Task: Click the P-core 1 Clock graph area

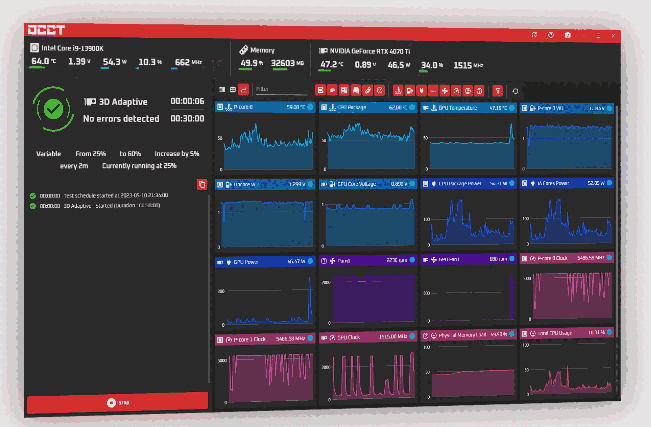Action: 265,375
